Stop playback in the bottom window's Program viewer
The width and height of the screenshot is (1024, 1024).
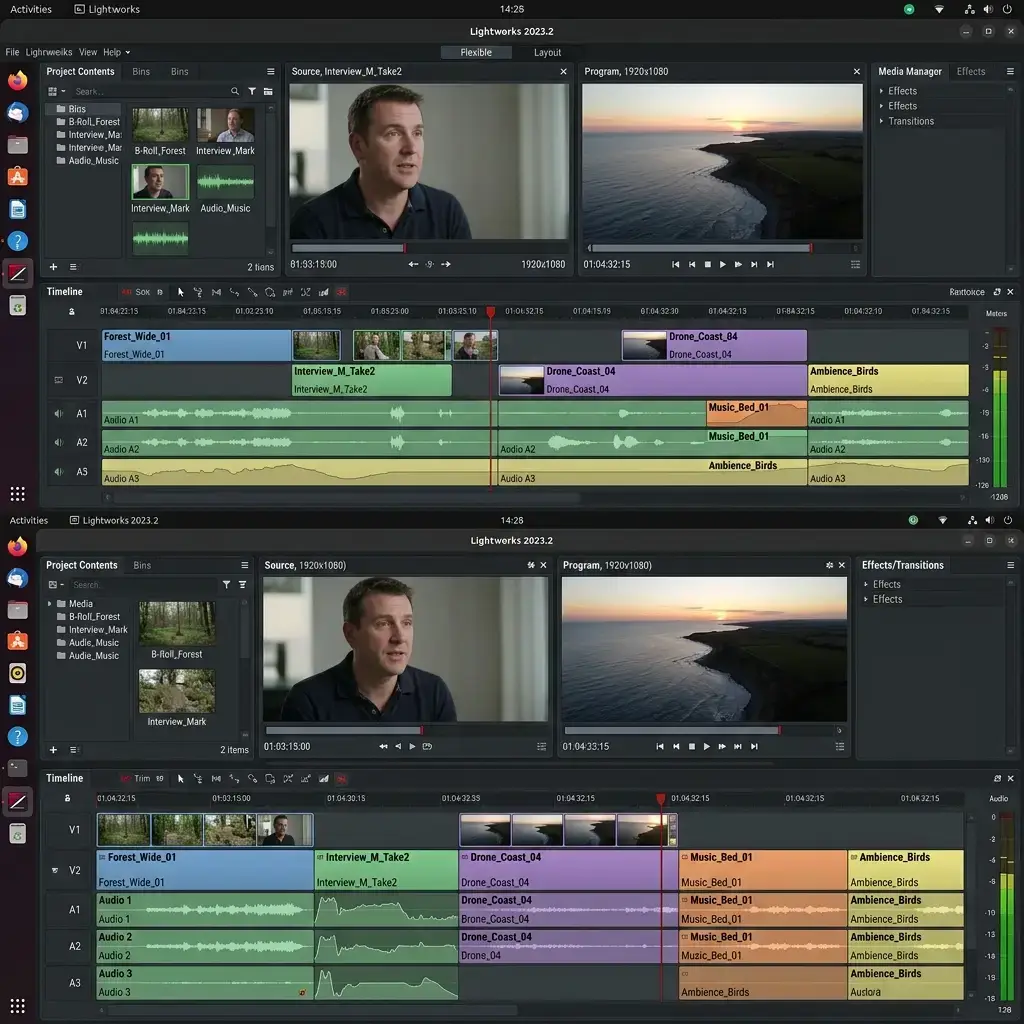(692, 746)
